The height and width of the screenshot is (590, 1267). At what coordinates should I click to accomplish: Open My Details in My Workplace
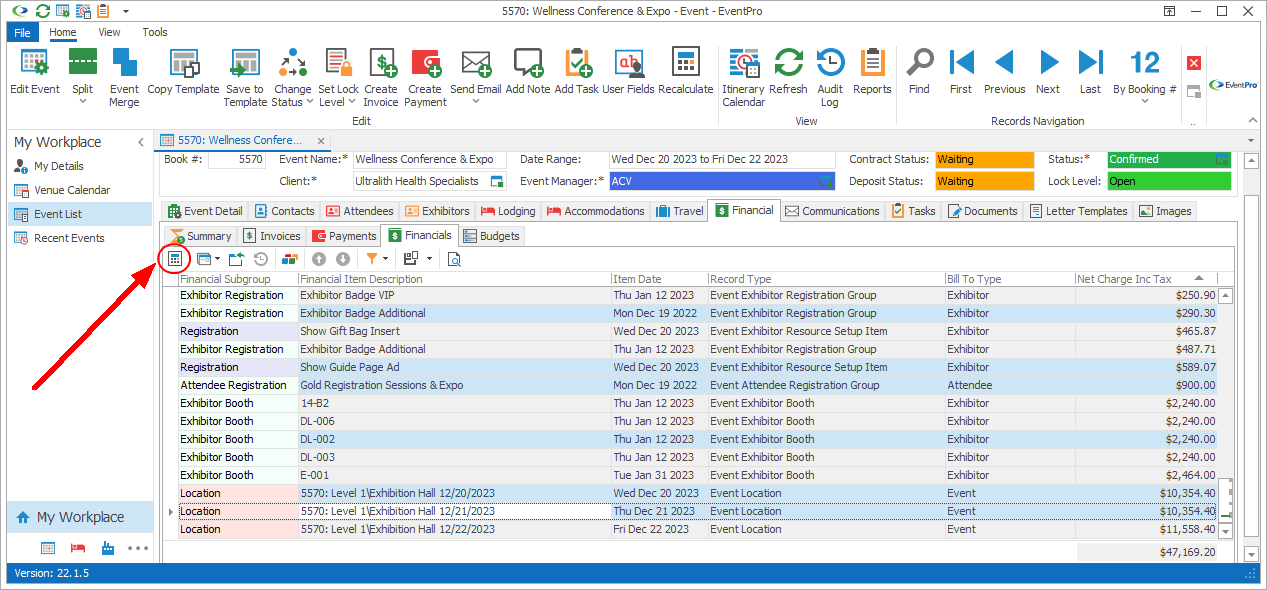click(x=59, y=166)
